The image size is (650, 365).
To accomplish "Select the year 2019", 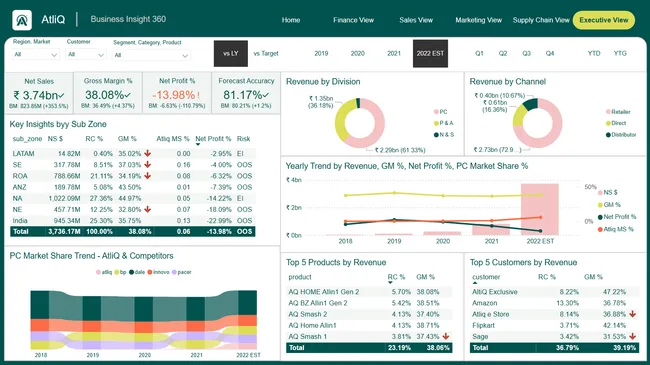I will click(x=321, y=54).
